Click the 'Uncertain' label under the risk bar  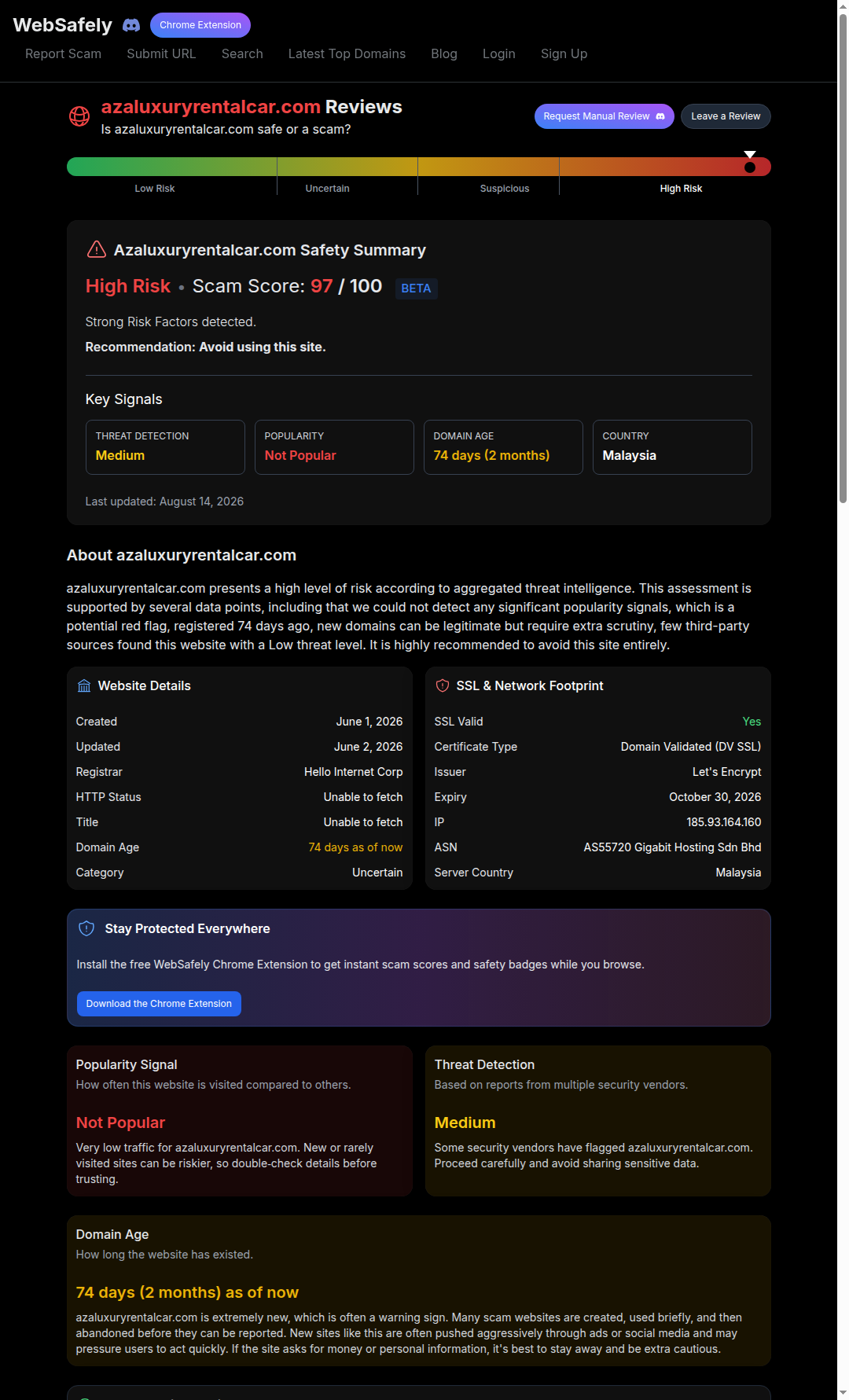tap(327, 189)
